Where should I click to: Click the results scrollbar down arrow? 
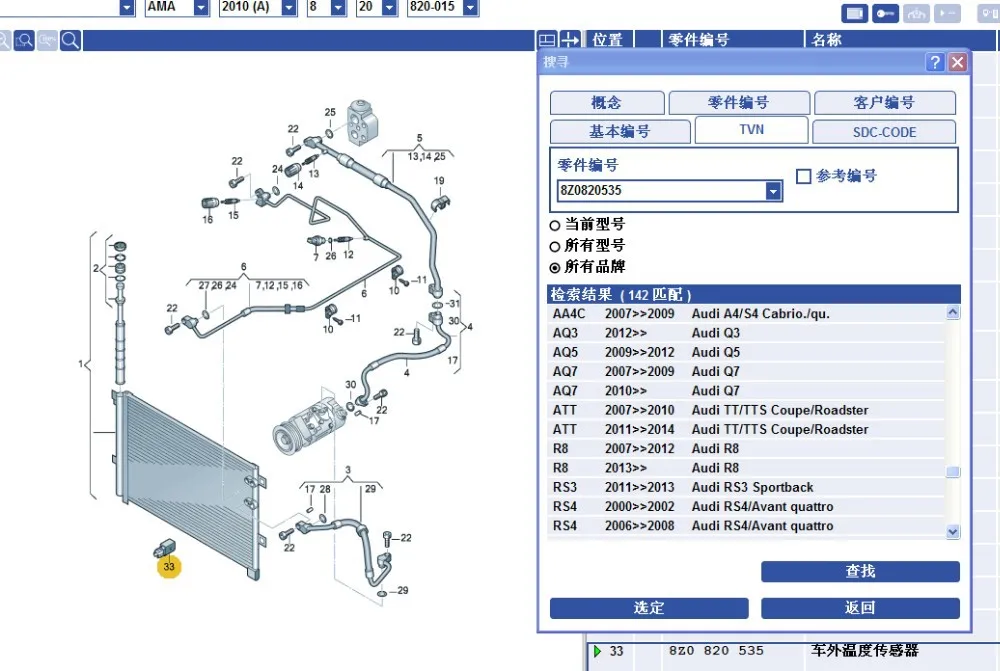pos(953,531)
